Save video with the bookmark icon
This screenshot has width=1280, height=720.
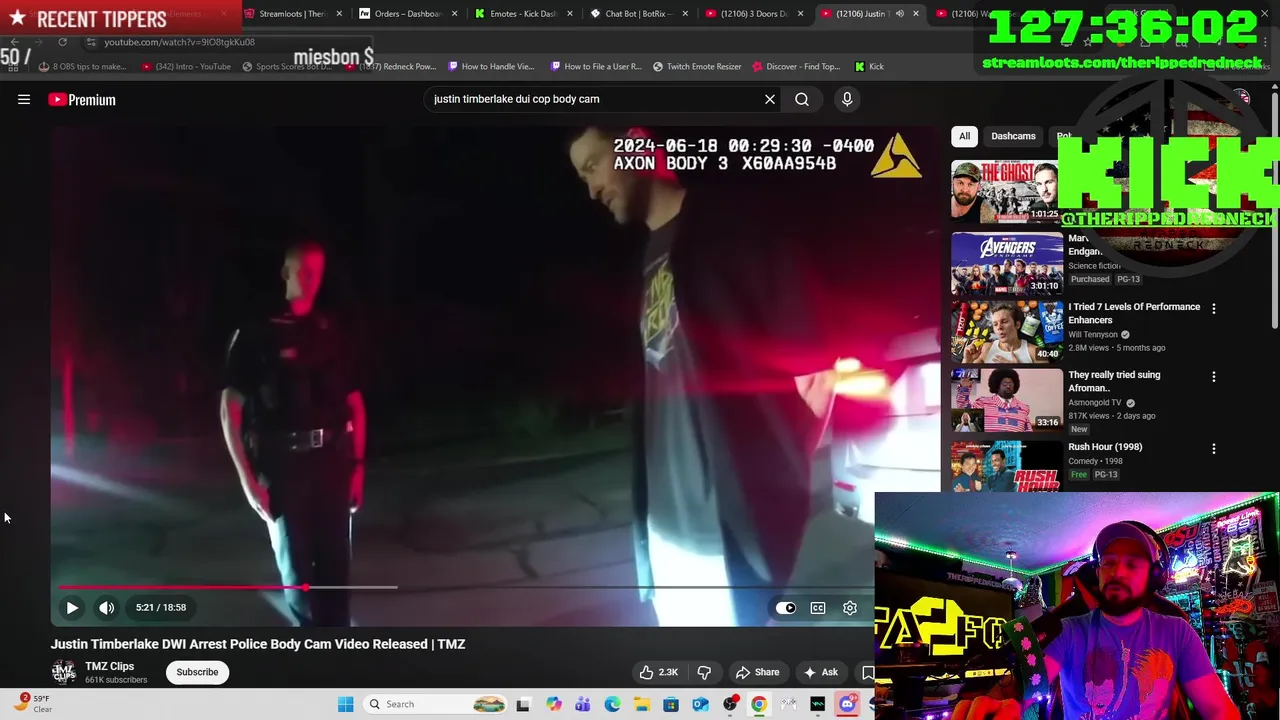pos(867,672)
